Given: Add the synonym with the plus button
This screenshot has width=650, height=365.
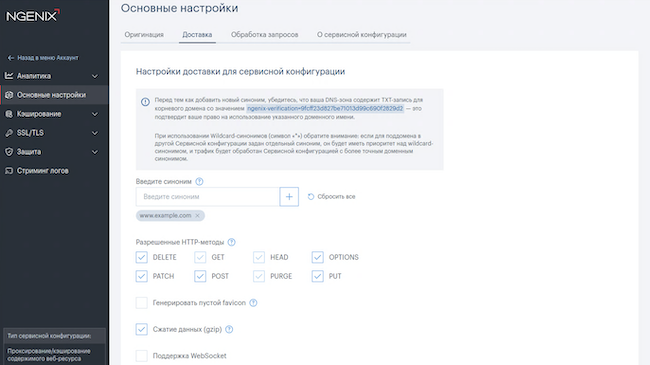Looking at the screenshot, I should (x=289, y=197).
